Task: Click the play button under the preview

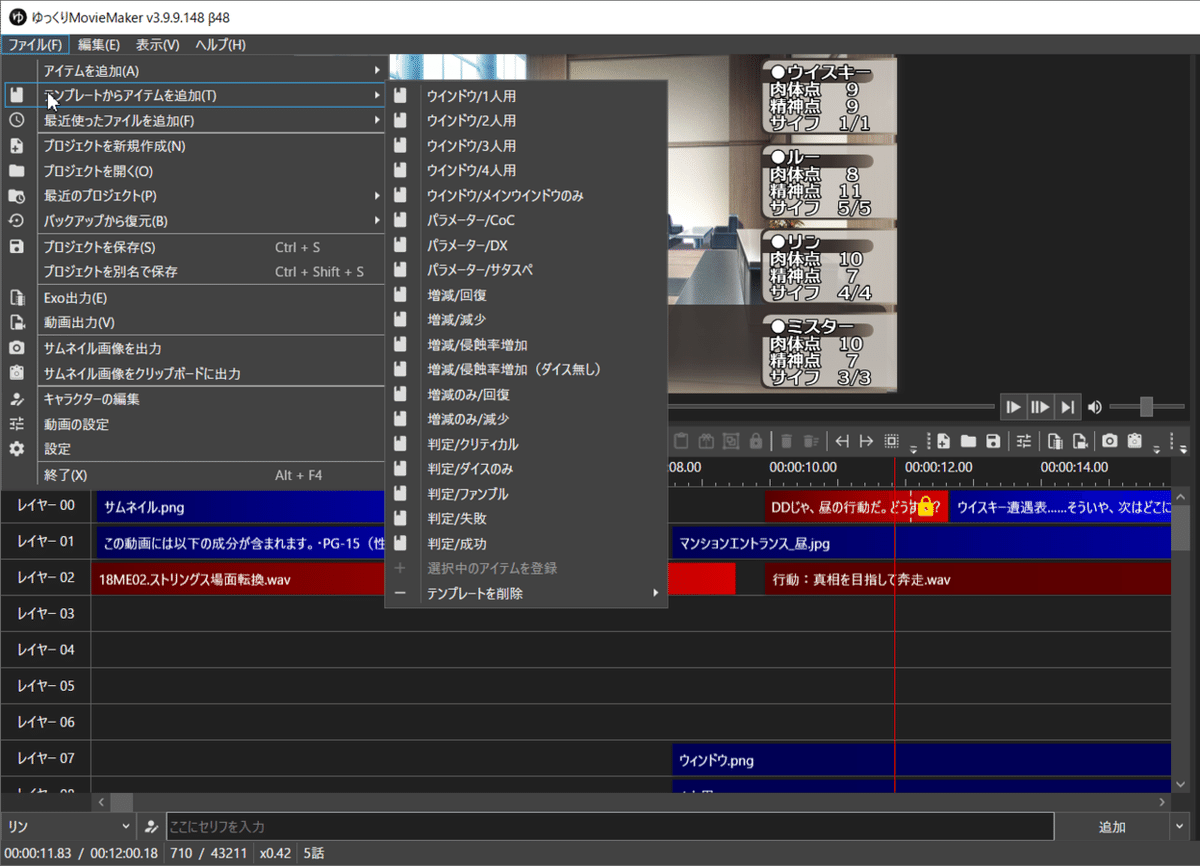Action: 1013,407
